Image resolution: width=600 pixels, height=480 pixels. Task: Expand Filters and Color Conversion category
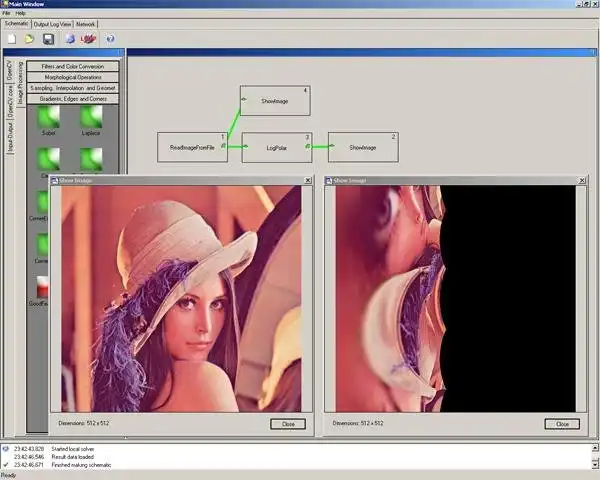coord(73,67)
